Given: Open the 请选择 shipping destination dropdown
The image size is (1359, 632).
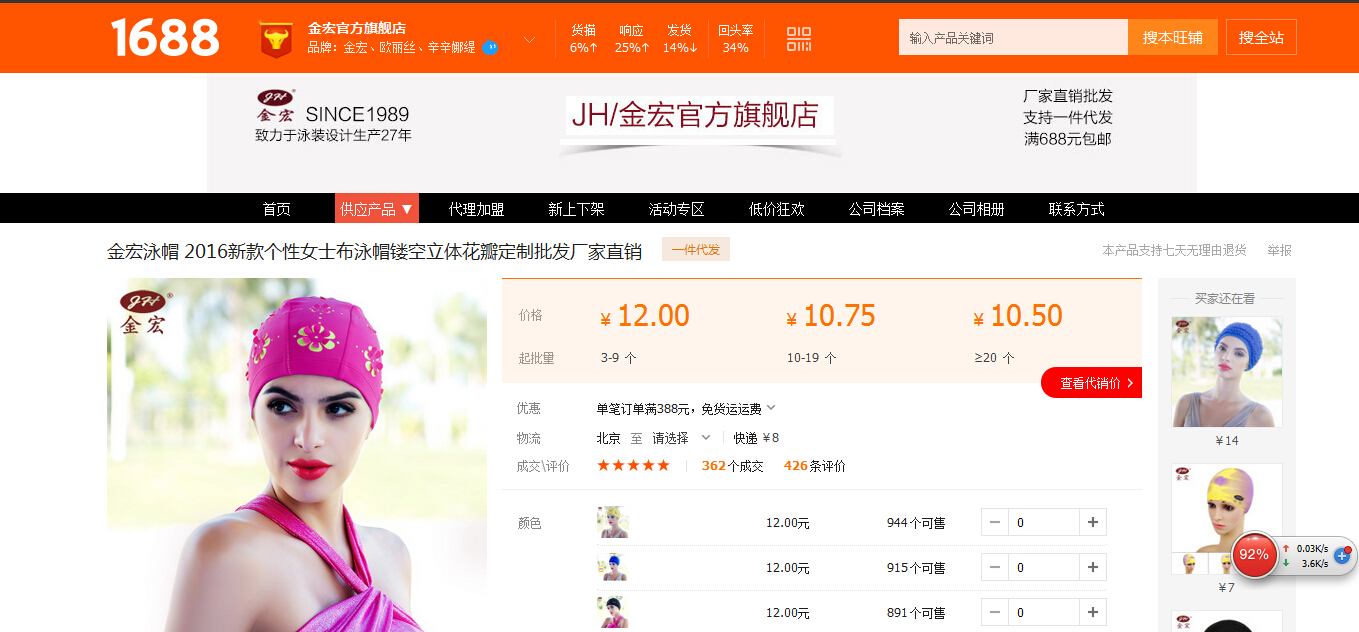Looking at the screenshot, I should pos(681,438).
